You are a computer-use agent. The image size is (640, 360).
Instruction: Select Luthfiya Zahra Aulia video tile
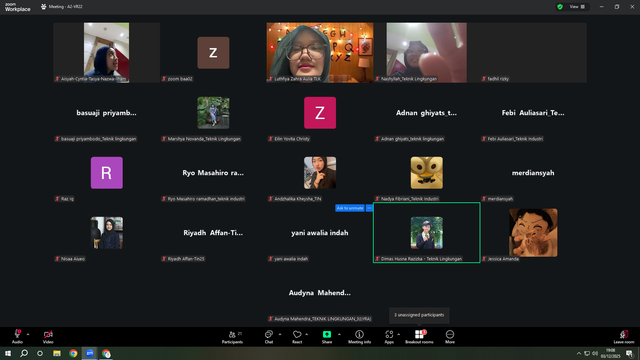320,53
